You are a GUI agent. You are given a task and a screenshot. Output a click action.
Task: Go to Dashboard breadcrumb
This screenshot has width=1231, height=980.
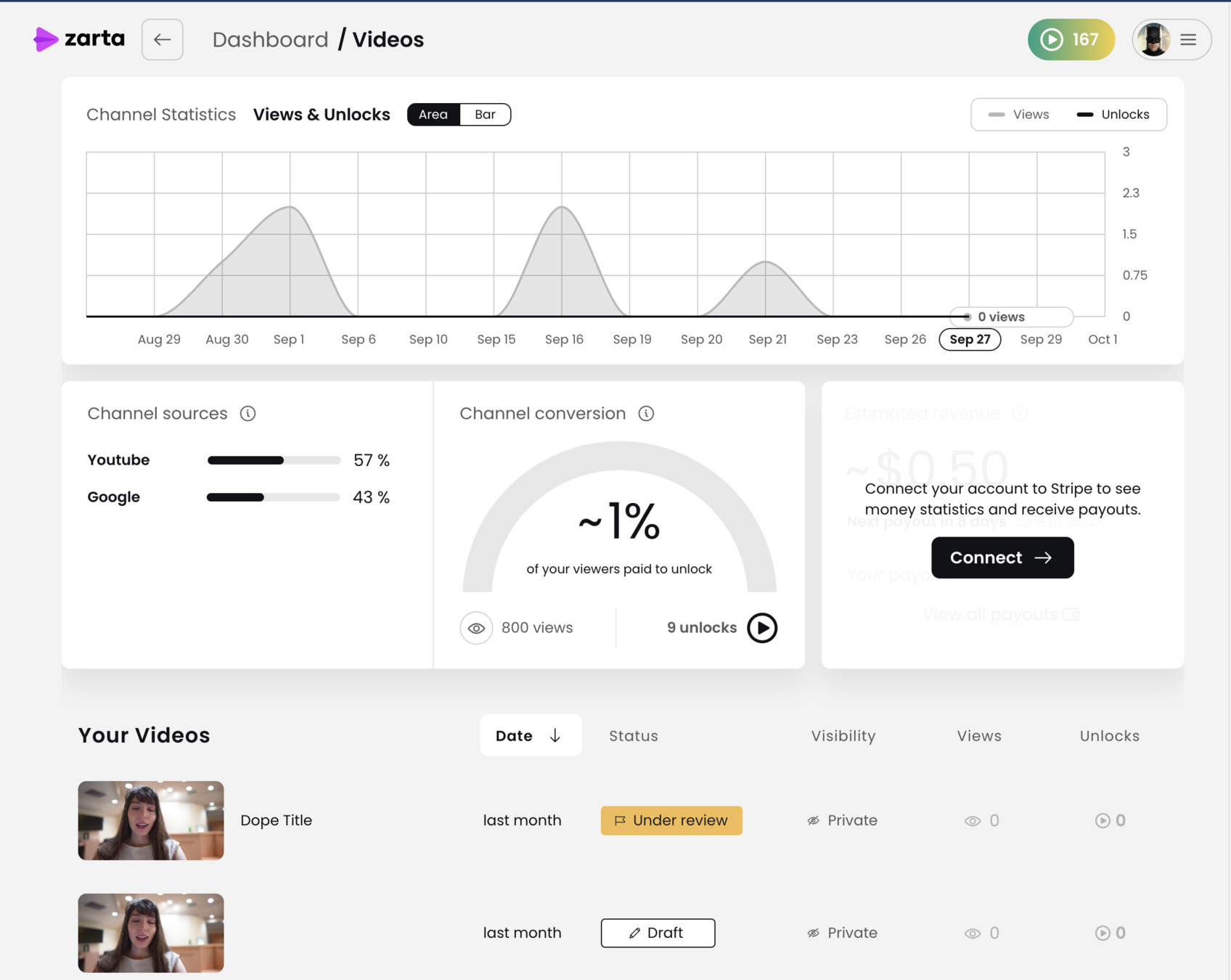point(270,39)
